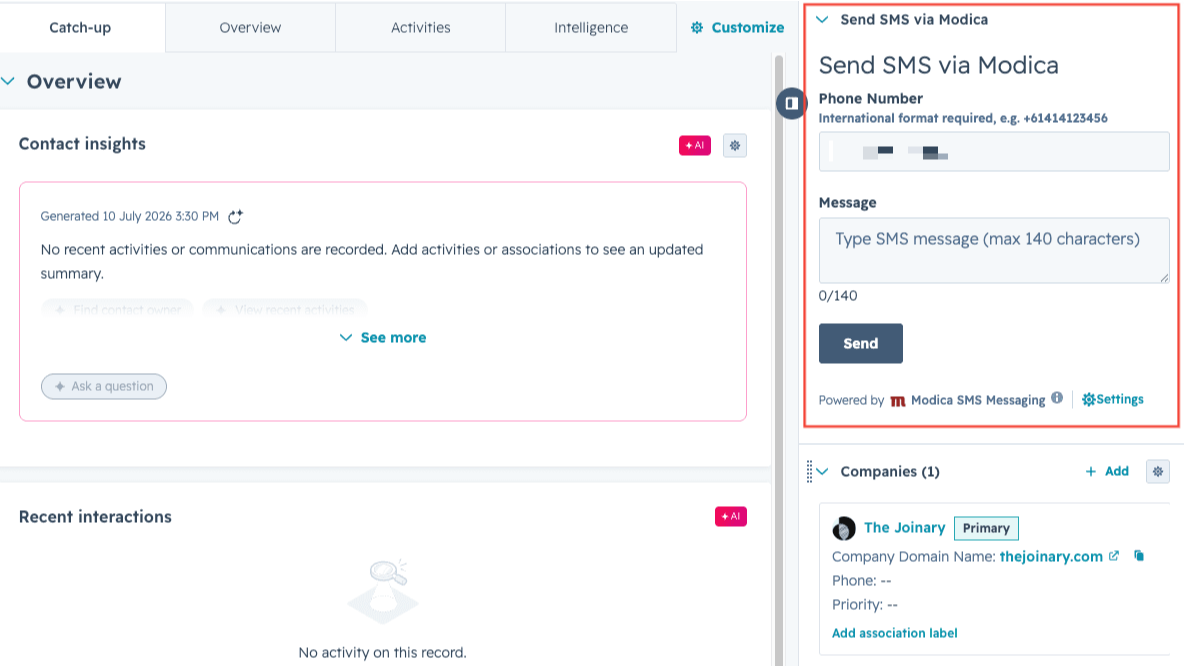This screenshot has height=666, width=1184.
Task: Open the Intelligence tab
Action: click(x=590, y=27)
